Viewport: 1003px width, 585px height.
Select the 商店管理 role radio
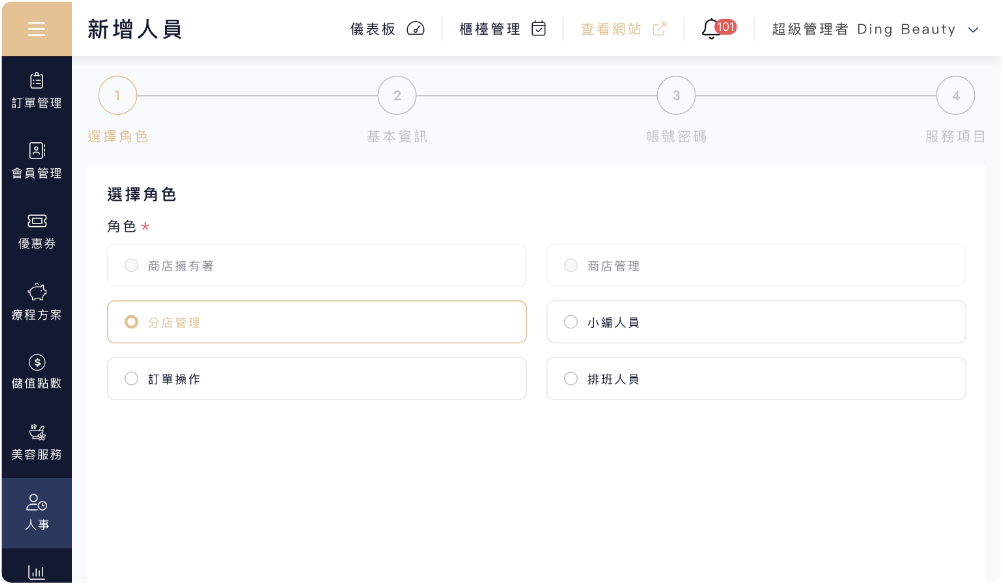[x=571, y=265]
